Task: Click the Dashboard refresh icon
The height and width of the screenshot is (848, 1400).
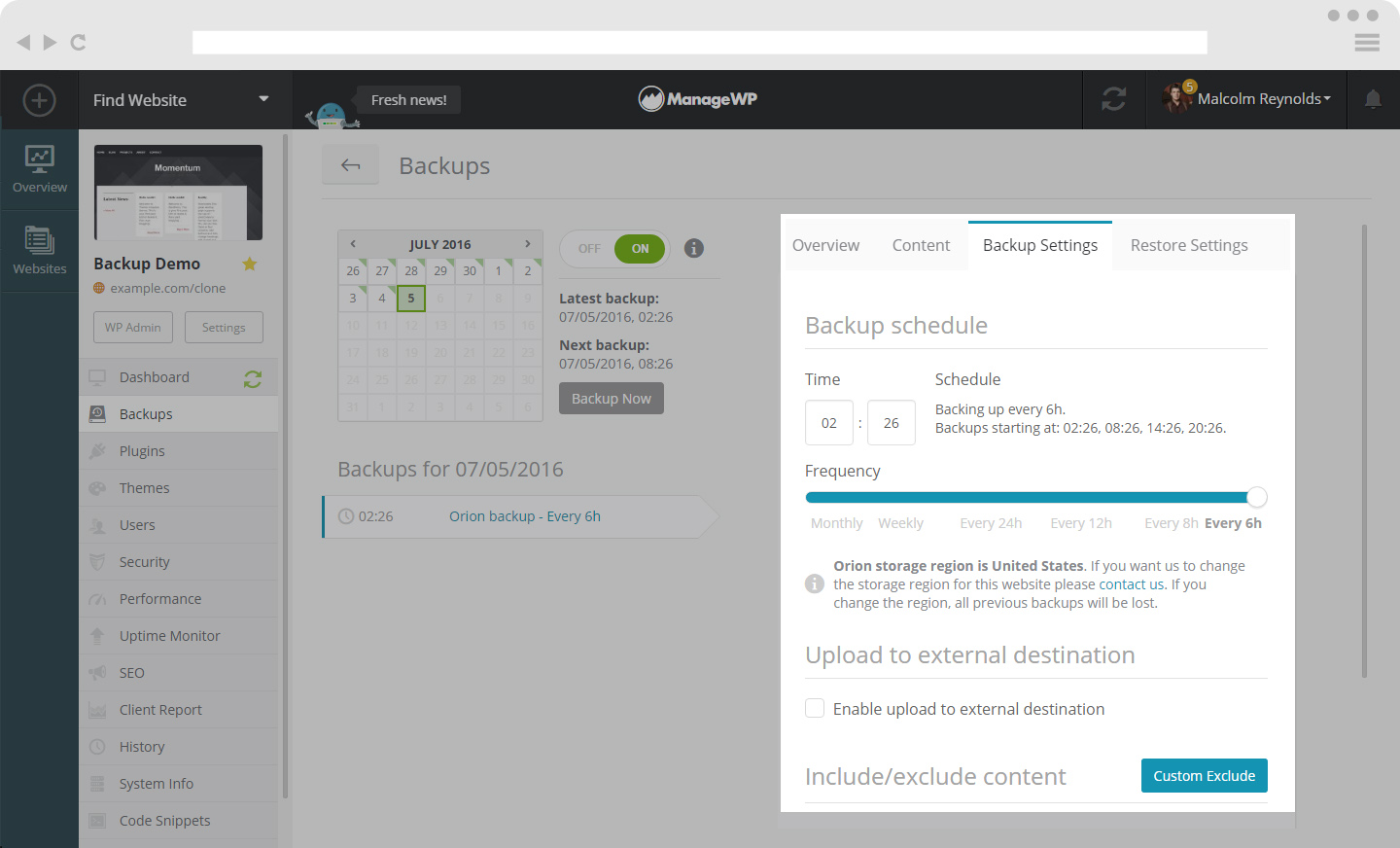Action: pos(253,378)
